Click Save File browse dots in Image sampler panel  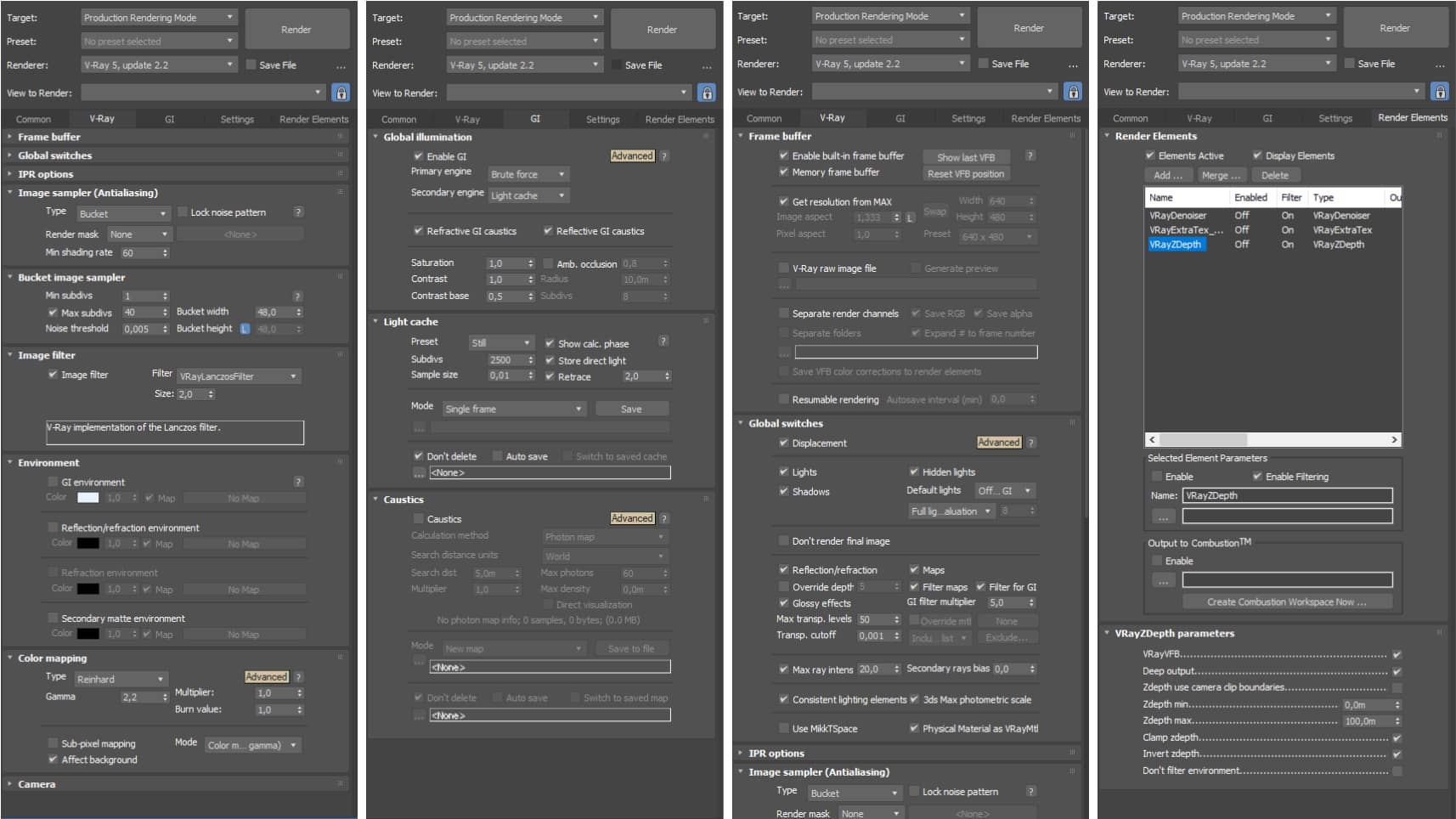(341, 65)
